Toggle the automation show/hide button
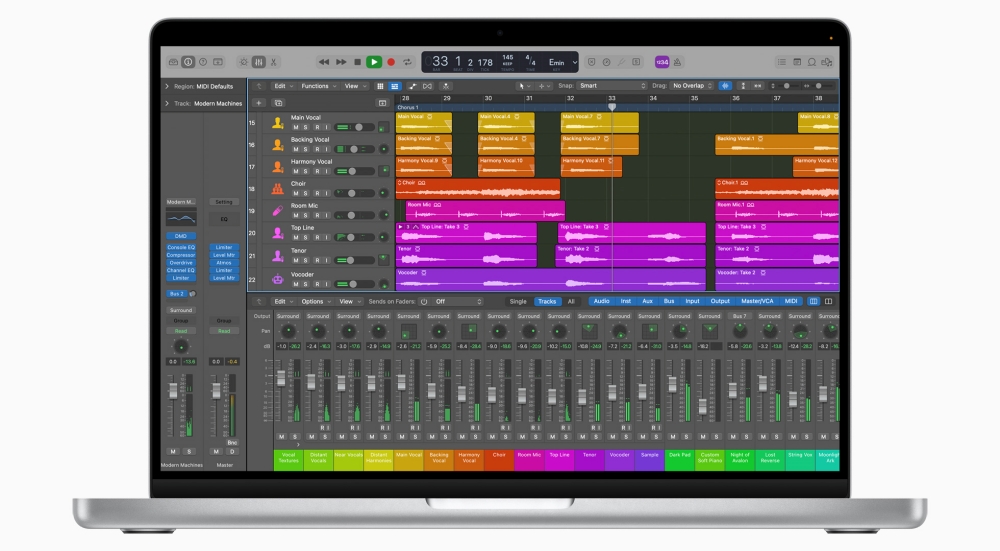 (413, 85)
